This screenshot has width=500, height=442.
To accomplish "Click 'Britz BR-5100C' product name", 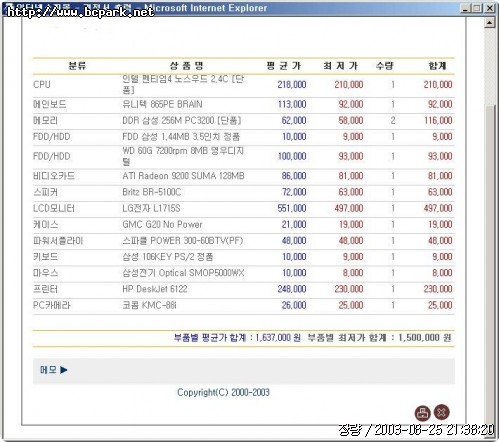I will point(152,192).
